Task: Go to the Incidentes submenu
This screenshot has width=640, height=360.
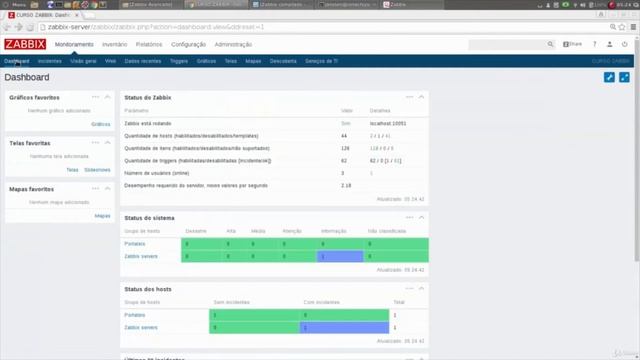Action: click(x=50, y=61)
